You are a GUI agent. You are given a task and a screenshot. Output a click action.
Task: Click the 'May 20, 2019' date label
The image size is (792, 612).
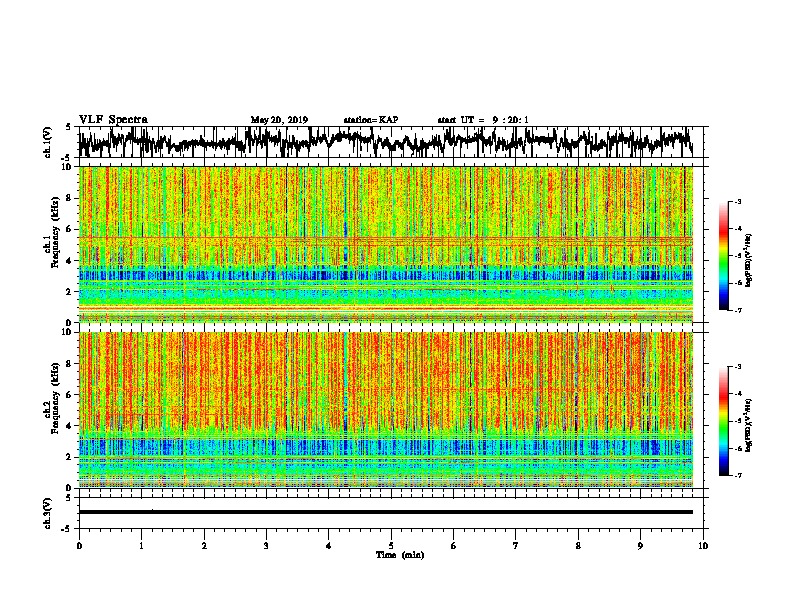coord(279,120)
